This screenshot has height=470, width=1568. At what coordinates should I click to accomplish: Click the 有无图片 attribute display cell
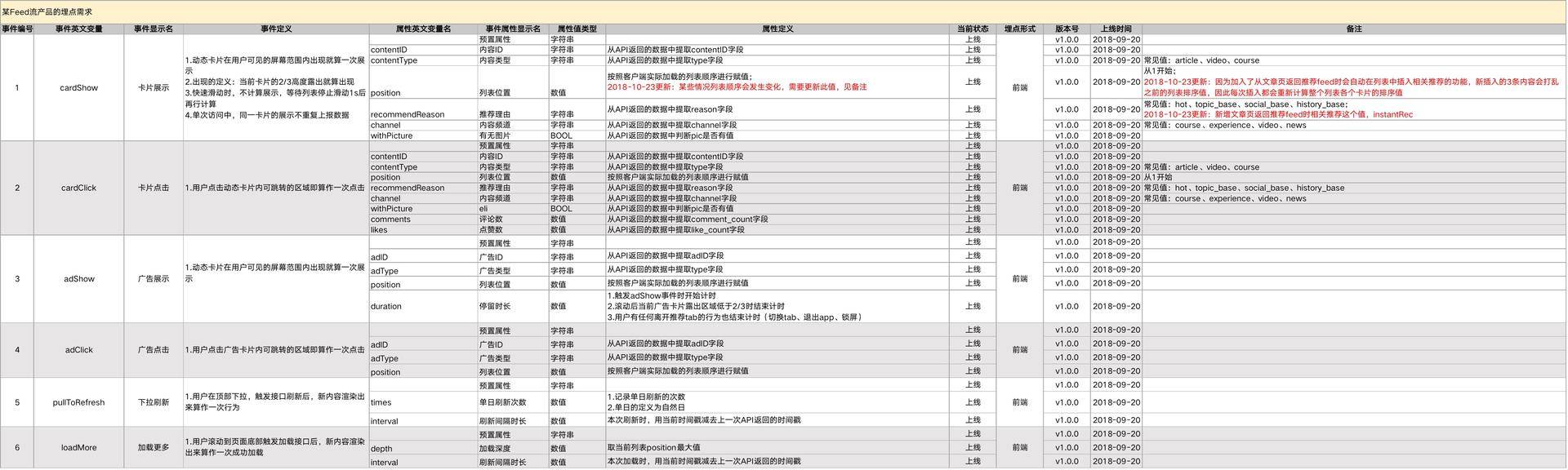513,135
